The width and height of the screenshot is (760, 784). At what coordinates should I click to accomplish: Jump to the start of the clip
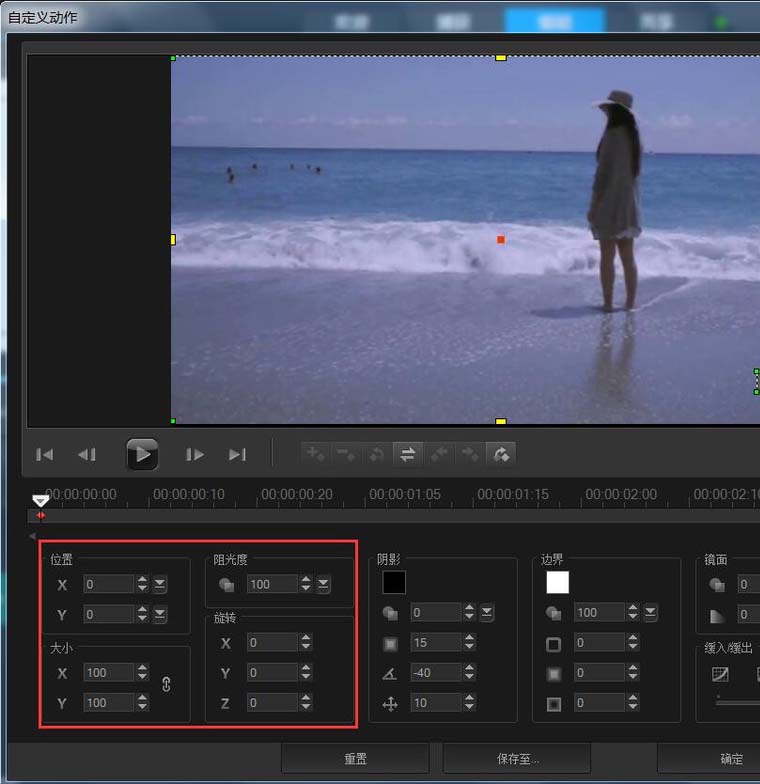44,454
